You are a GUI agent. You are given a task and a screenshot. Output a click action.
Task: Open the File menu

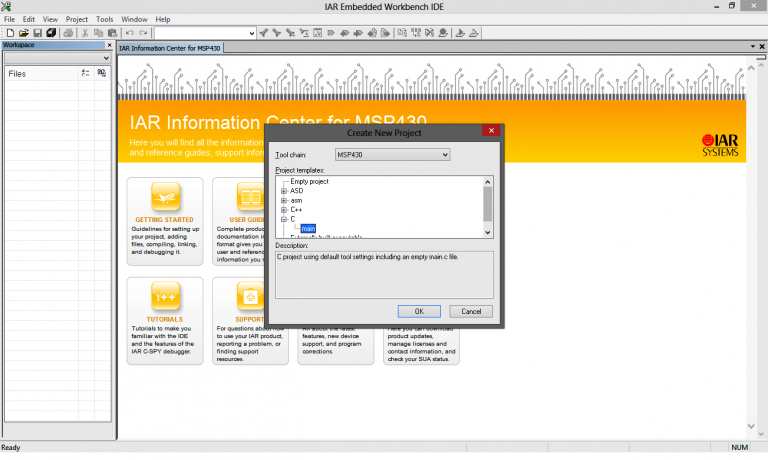point(9,19)
